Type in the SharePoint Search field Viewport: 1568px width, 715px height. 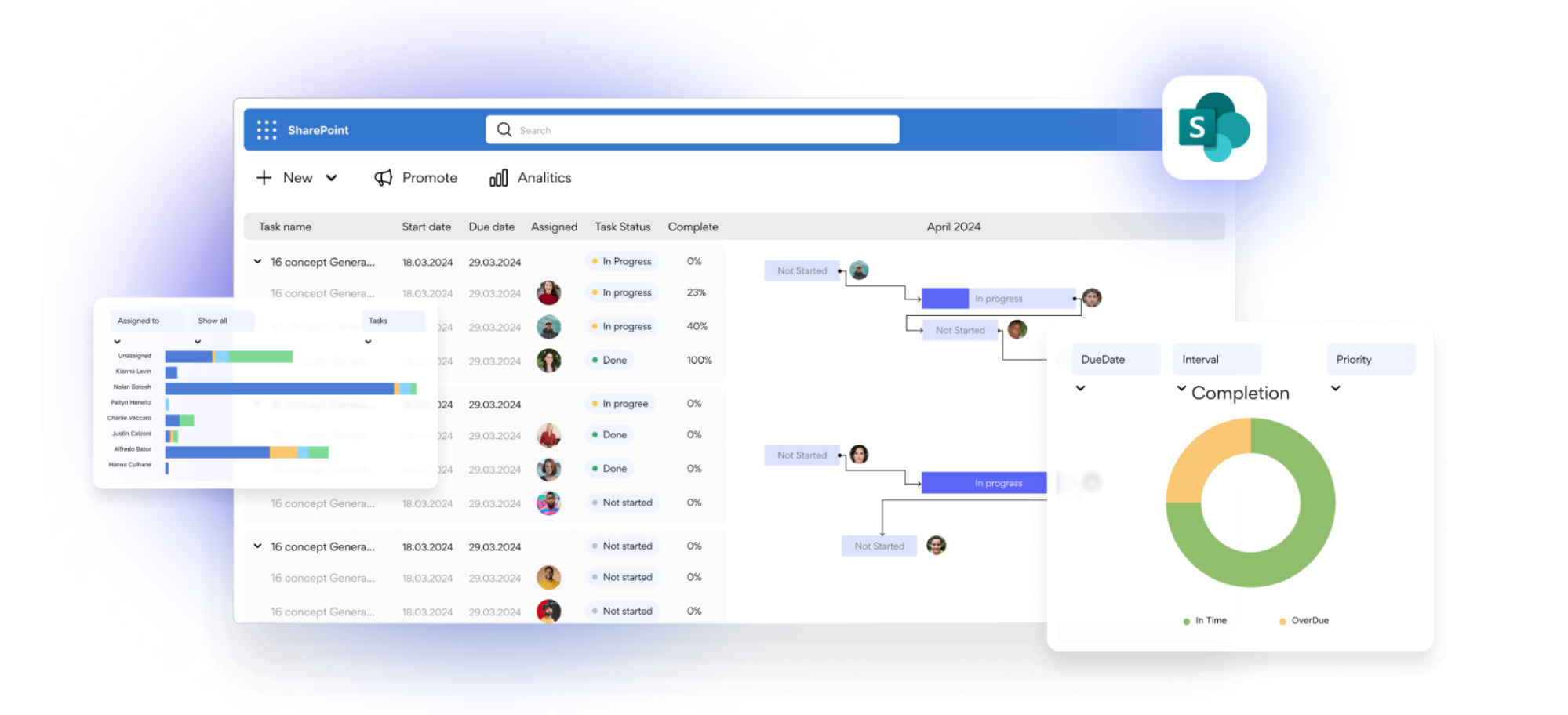coord(693,130)
